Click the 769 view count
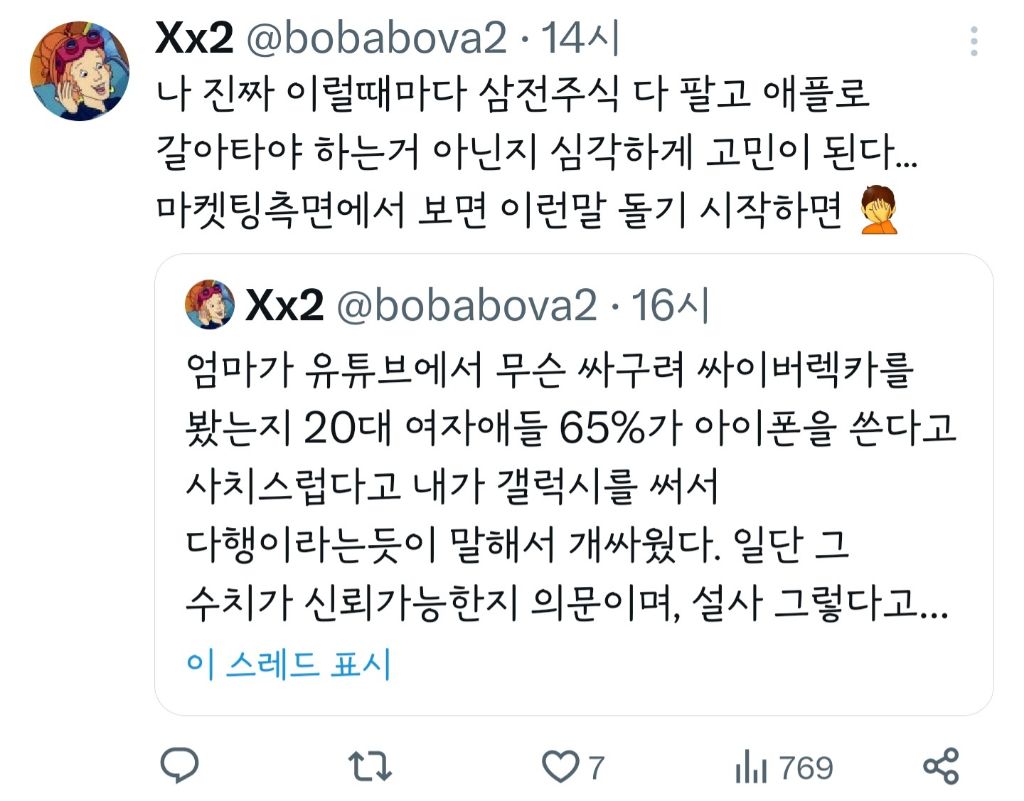Viewport: 1024px width, 801px height. coord(806,767)
